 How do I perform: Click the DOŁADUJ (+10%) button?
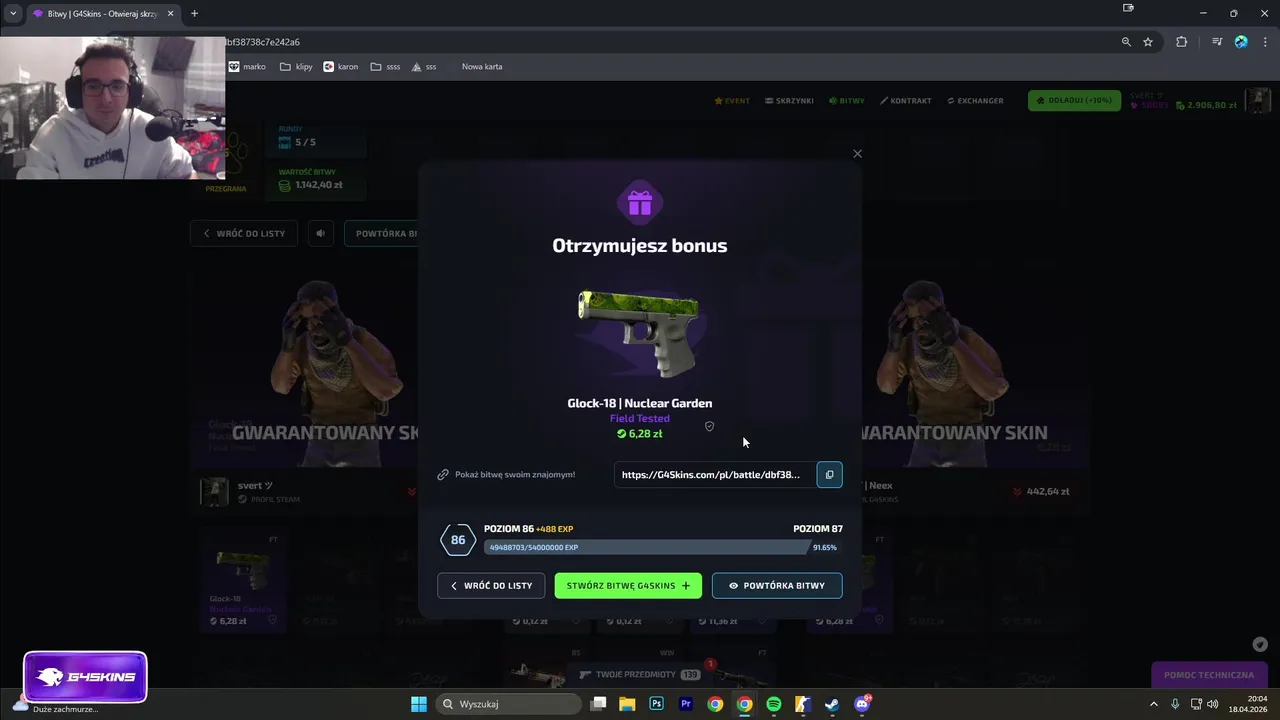[1074, 100]
